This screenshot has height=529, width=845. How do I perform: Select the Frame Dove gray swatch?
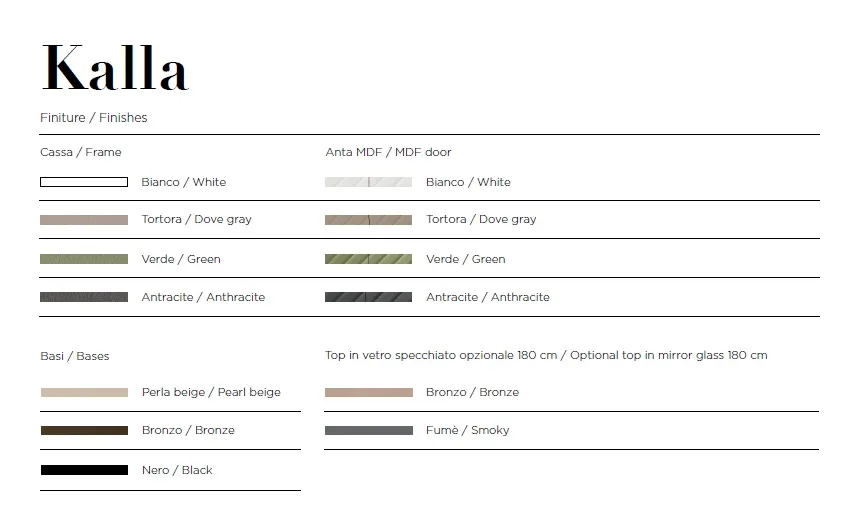[x=84, y=220]
